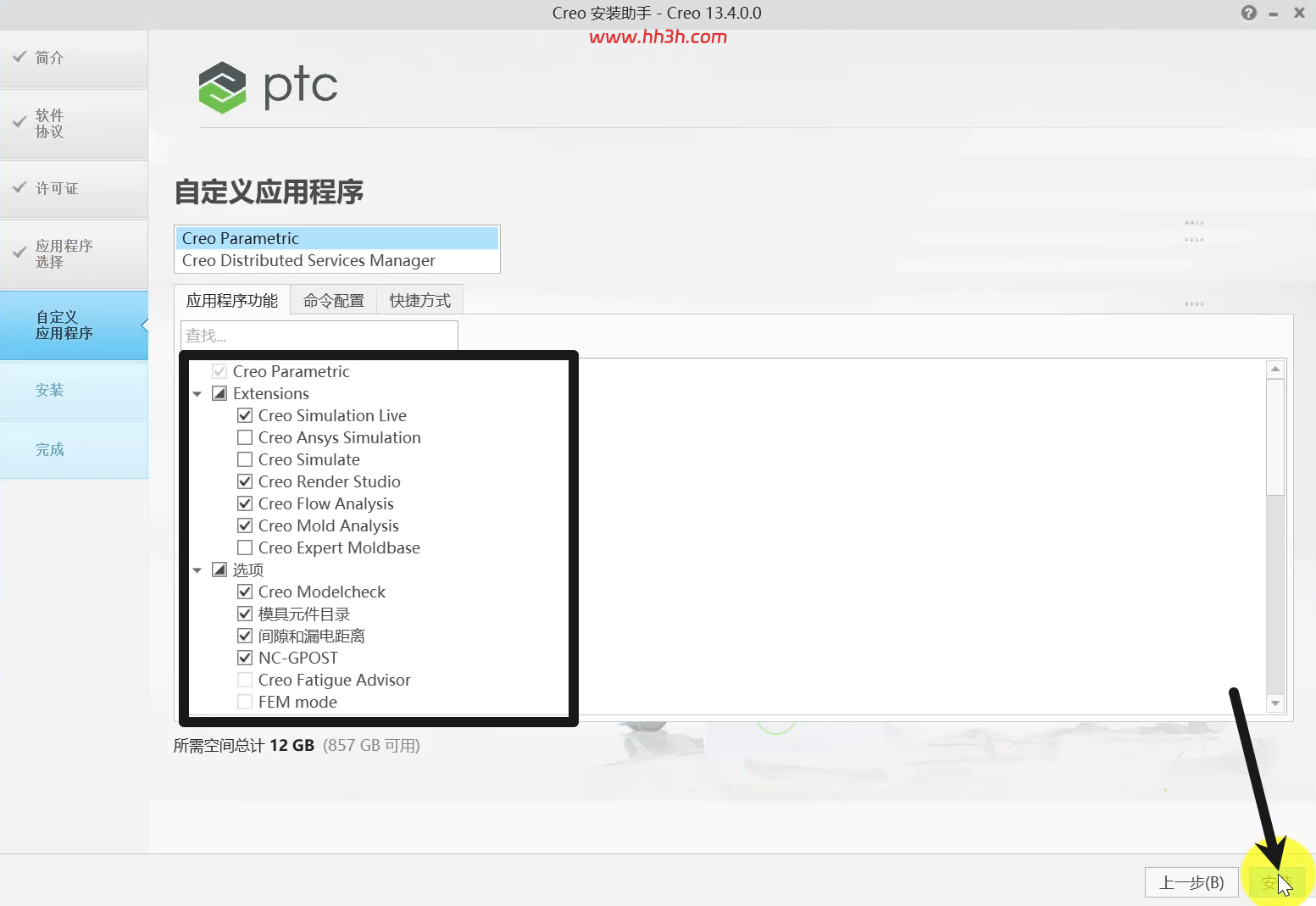Open the 快捷方式 tab
The image size is (1316, 906).
point(420,300)
